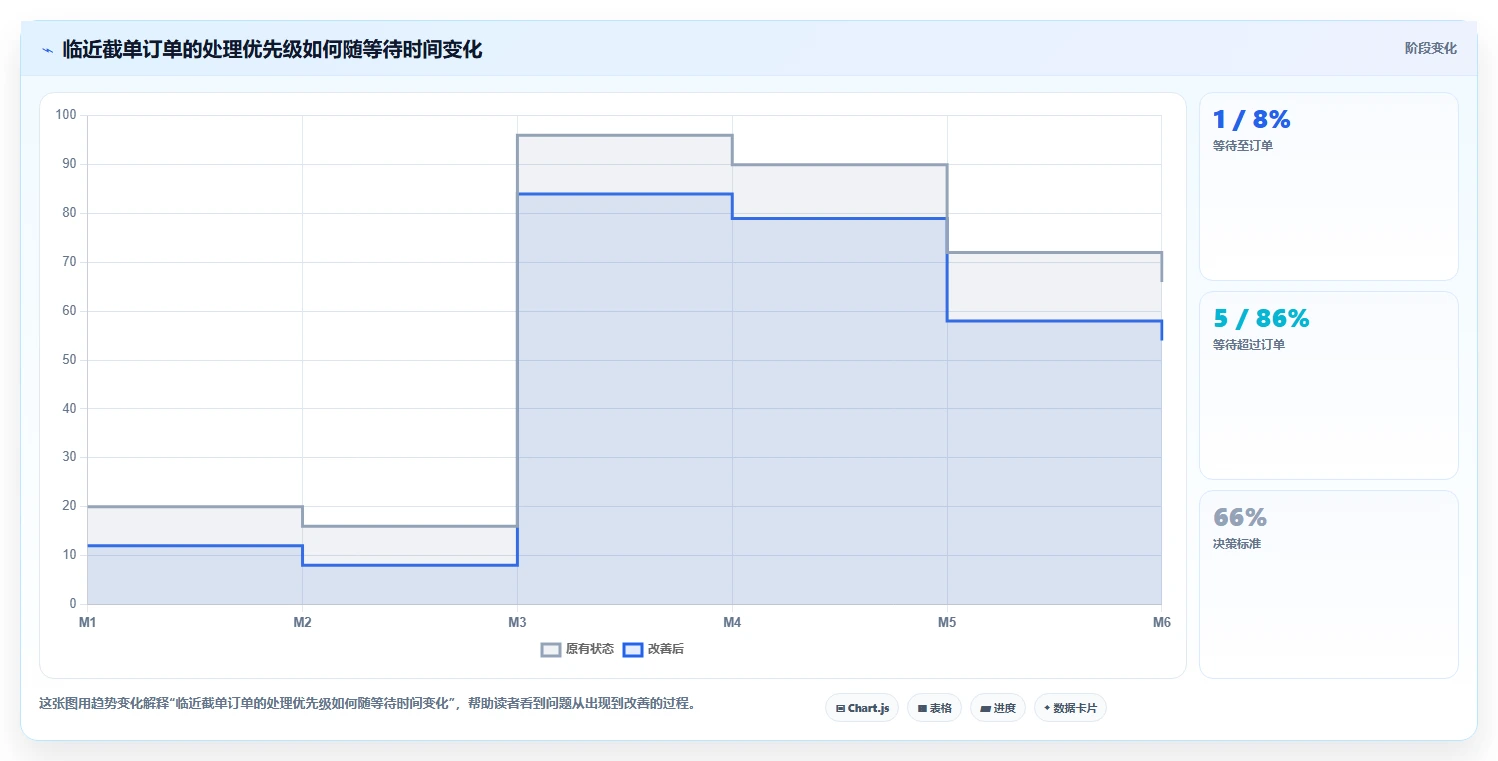The image size is (1498, 761).
Task: Click the 70 y-axis label
Action: [x=69, y=262]
